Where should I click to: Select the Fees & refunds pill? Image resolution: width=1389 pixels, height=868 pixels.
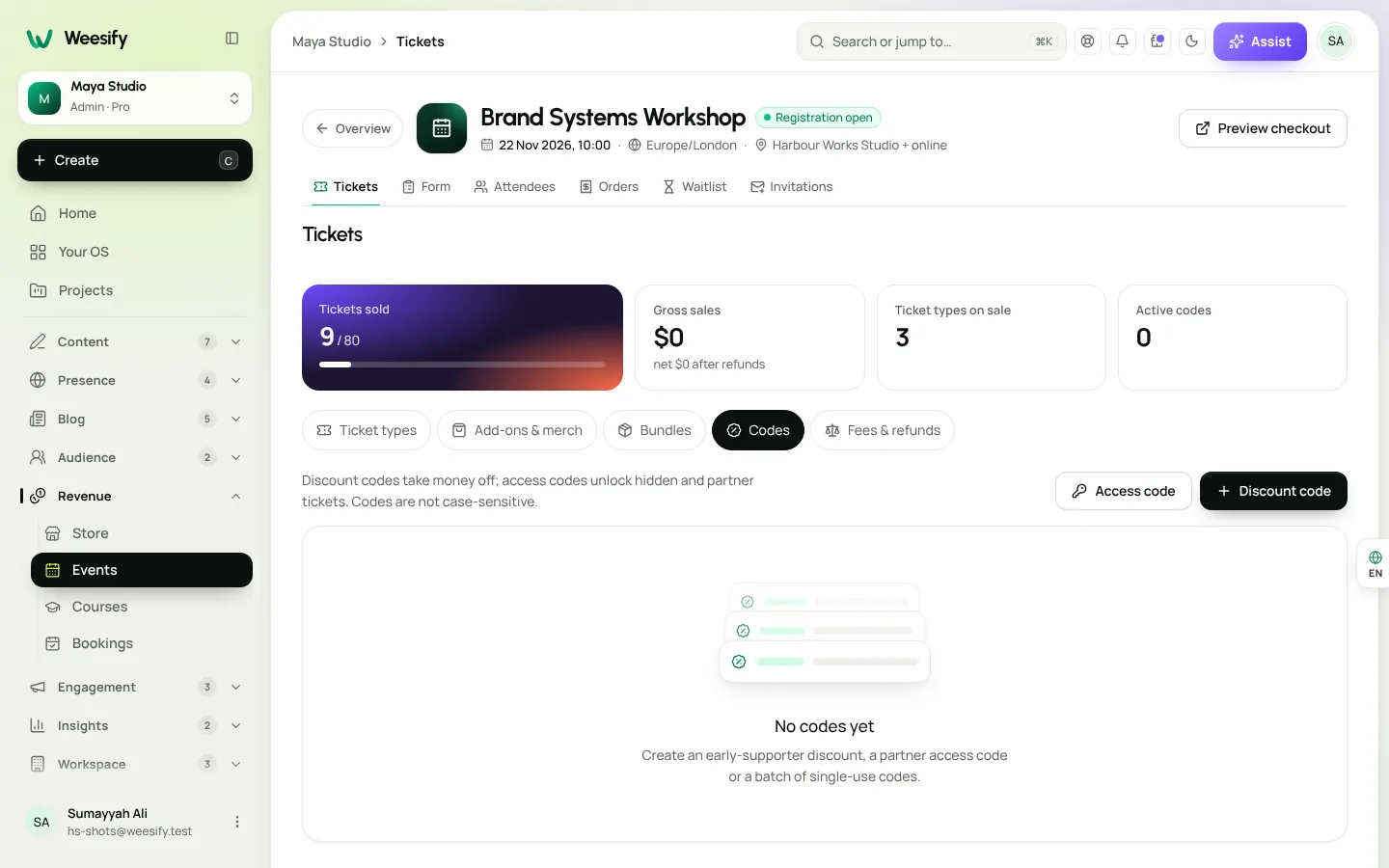(x=883, y=430)
